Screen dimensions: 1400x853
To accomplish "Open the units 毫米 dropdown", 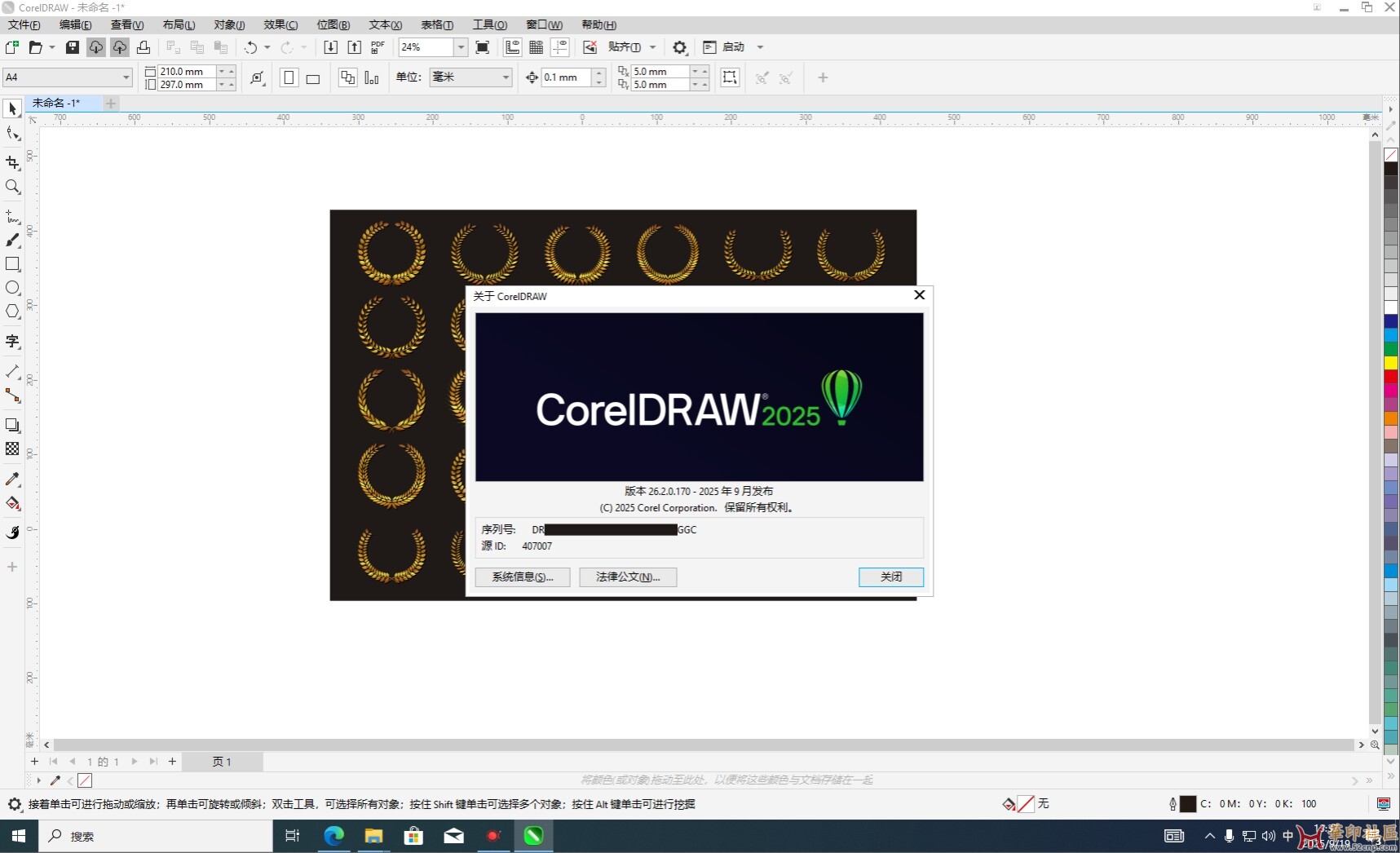I will click(x=506, y=77).
